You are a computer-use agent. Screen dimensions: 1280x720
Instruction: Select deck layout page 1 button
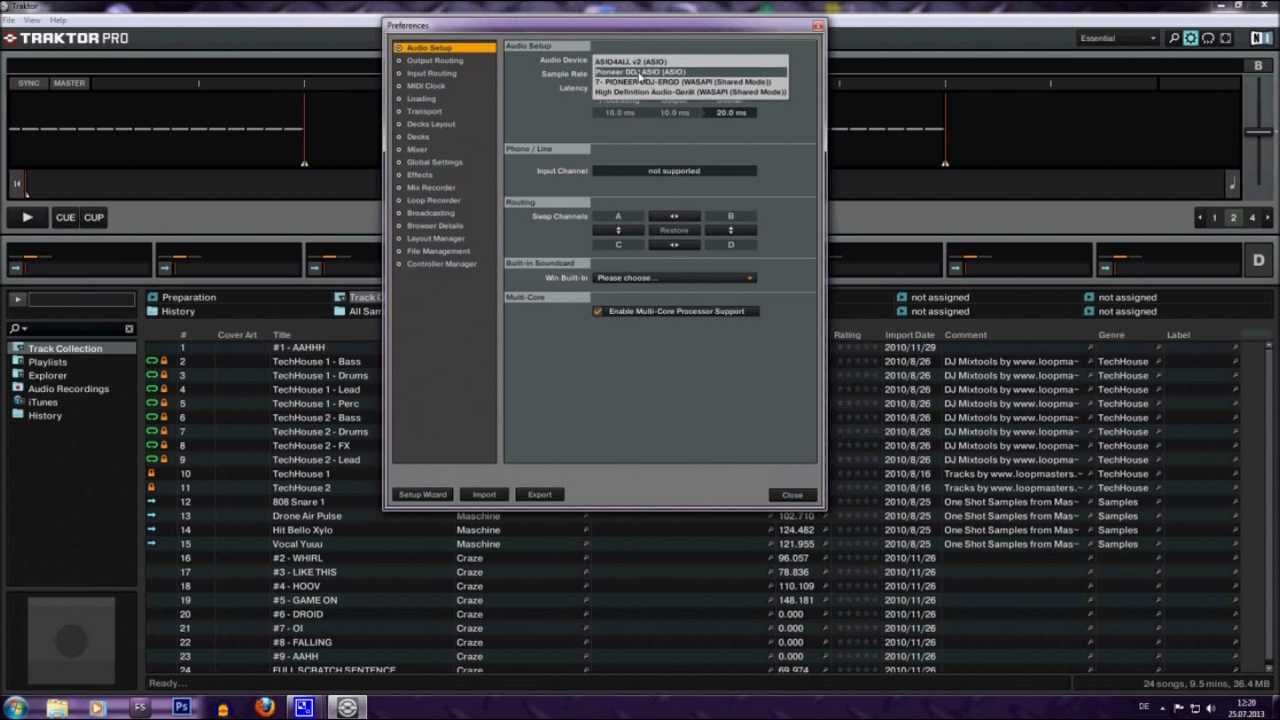point(1215,217)
